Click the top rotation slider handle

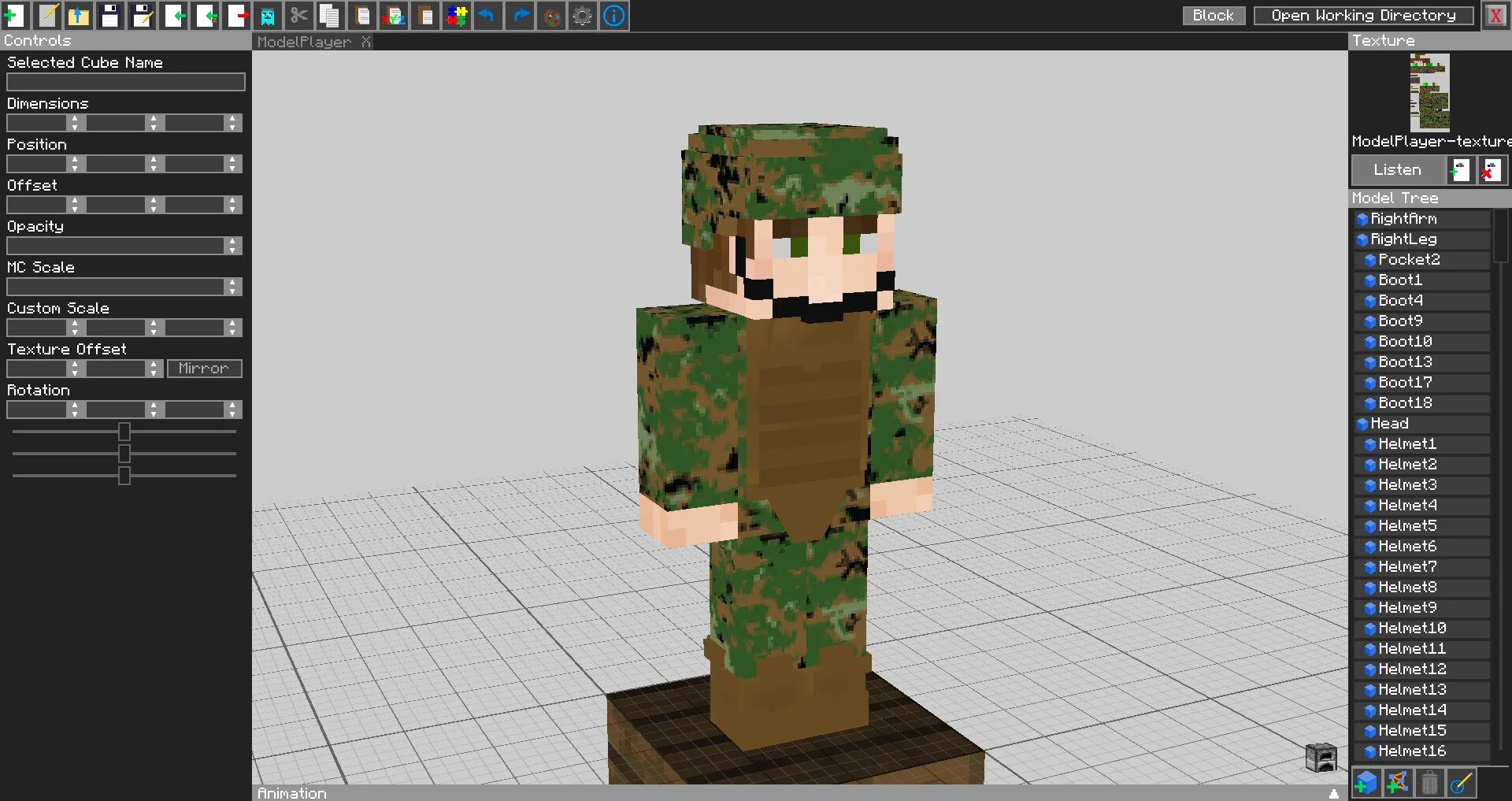point(124,432)
